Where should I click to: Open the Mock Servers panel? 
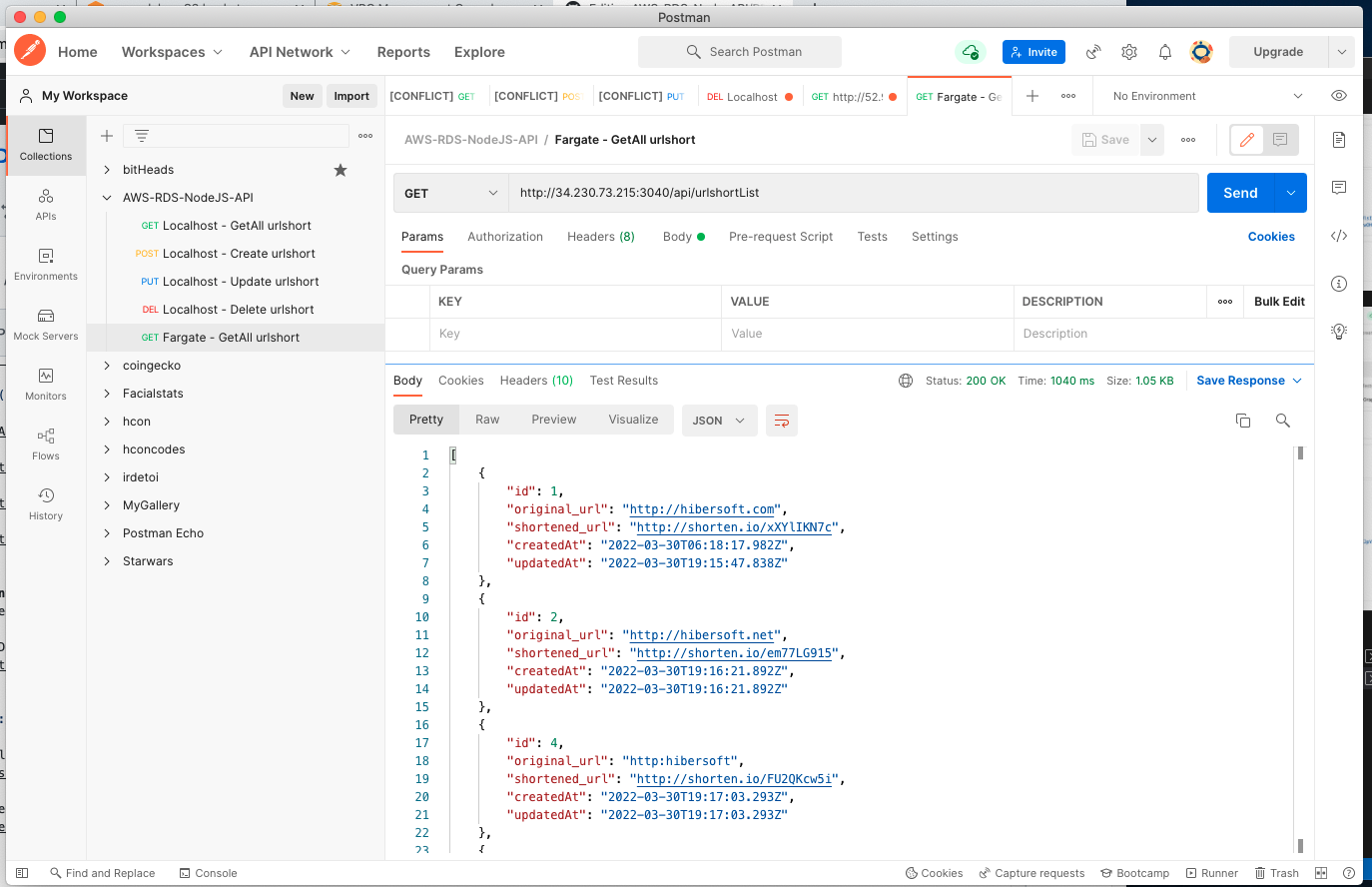point(45,326)
